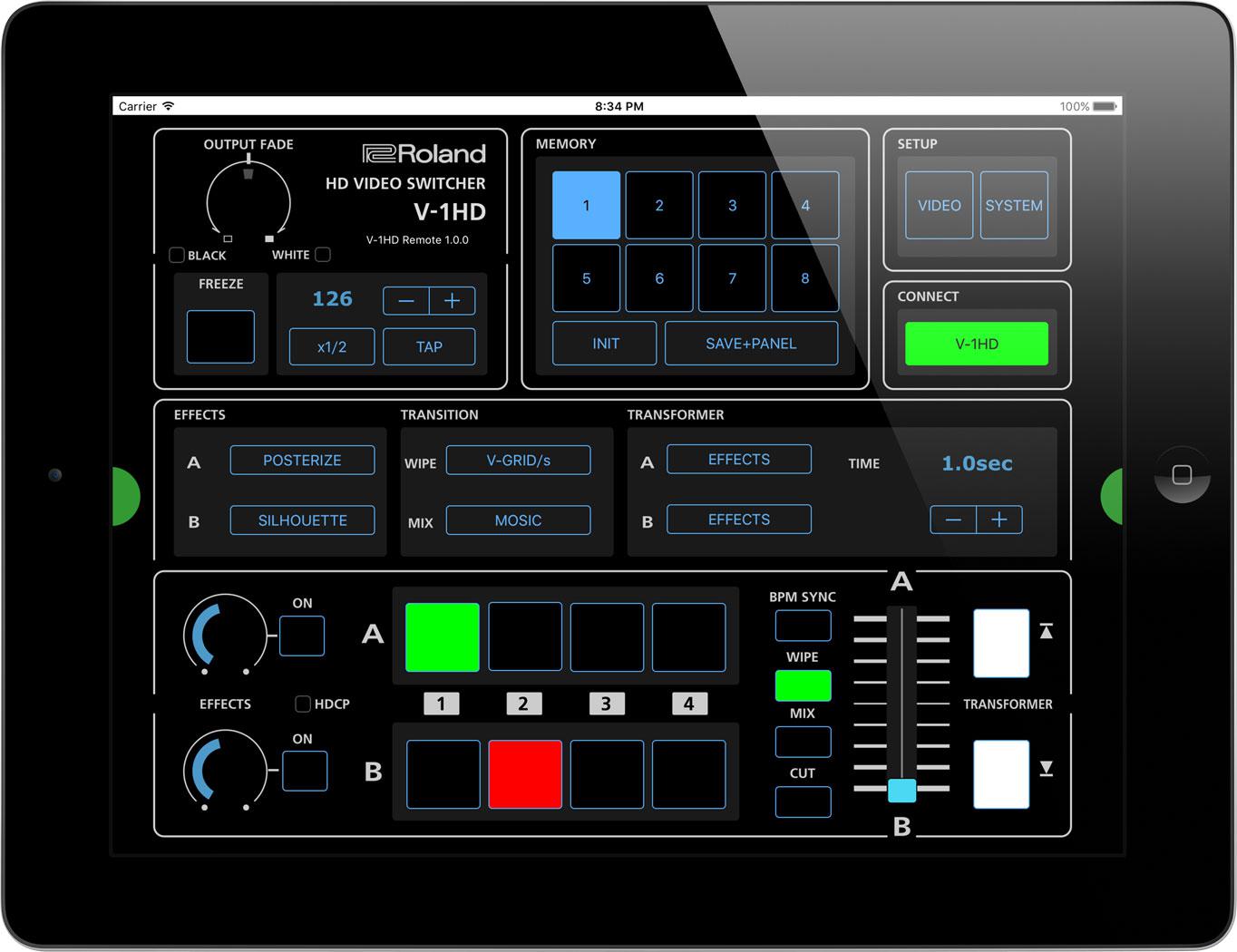Toggle the FREEZE button
1237x952 pixels.
coord(220,336)
